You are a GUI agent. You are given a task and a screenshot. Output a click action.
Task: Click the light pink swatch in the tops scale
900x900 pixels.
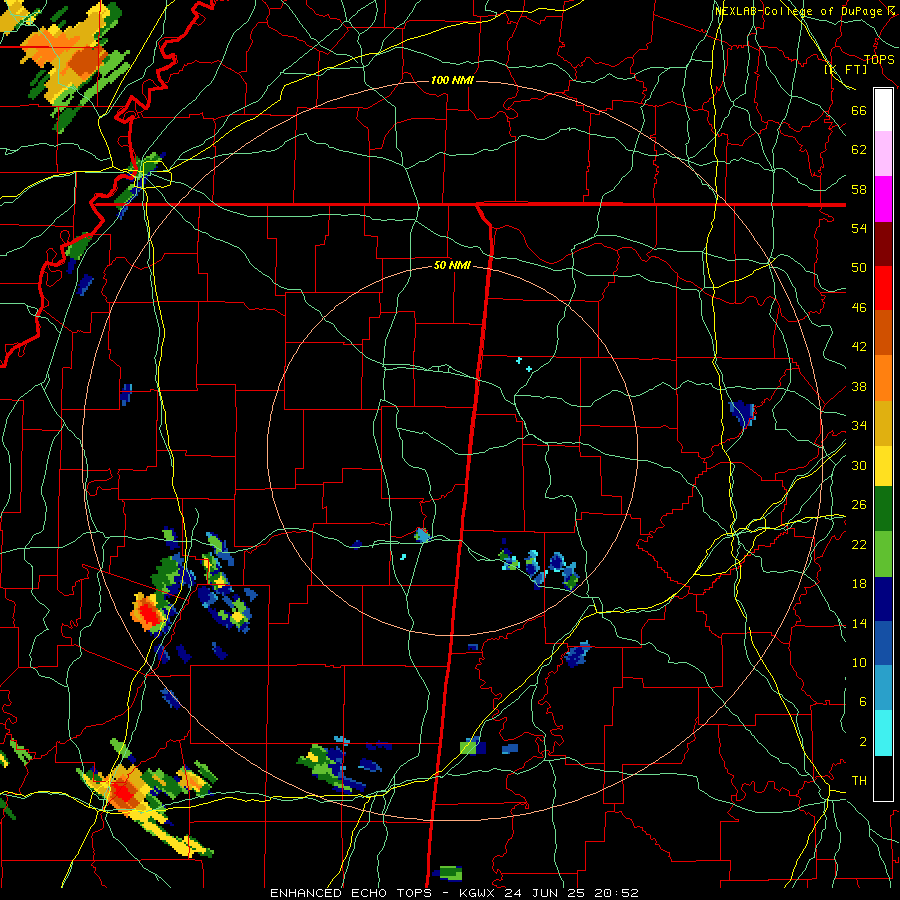point(883,154)
